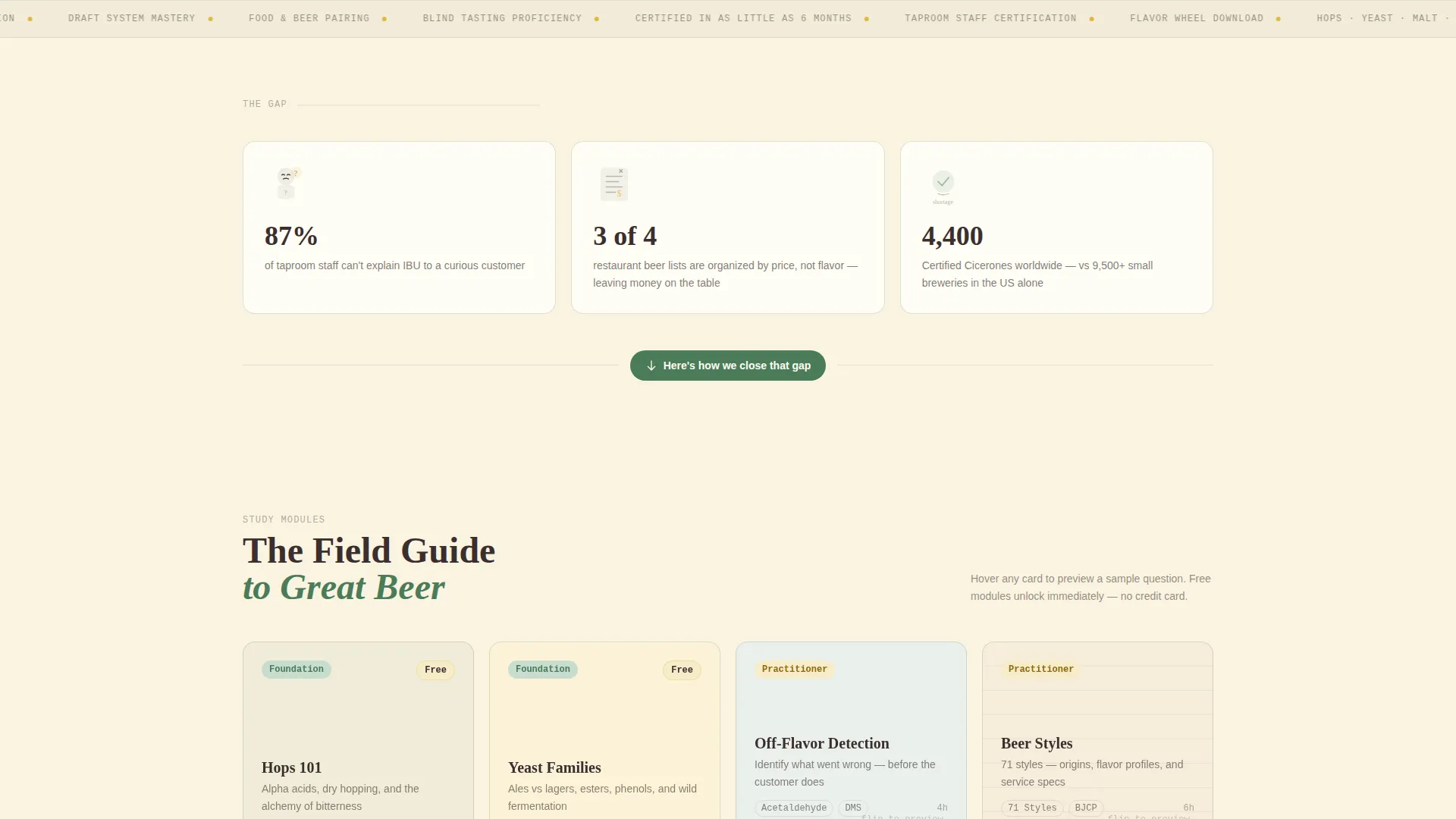Click 'to Great Beer' italic heading
The height and width of the screenshot is (819, 1456).
(344, 588)
